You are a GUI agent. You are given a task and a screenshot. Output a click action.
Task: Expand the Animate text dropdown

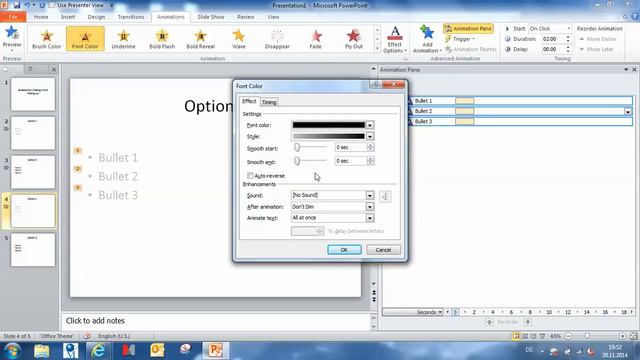click(x=370, y=218)
